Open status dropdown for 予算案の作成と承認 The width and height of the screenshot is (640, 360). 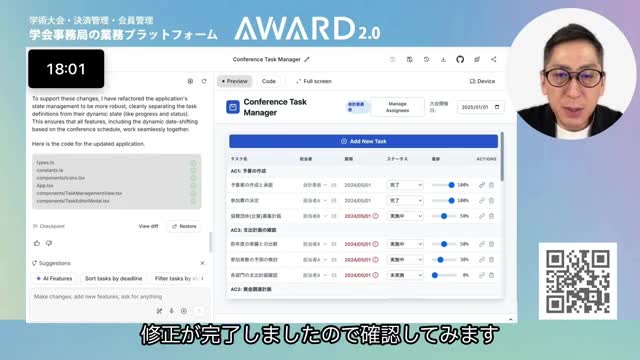tap(405, 185)
